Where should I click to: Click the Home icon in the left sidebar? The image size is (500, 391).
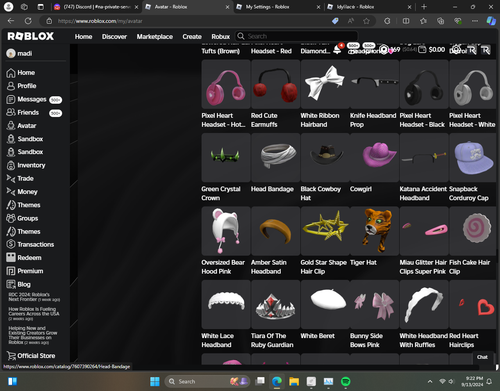[11, 73]
